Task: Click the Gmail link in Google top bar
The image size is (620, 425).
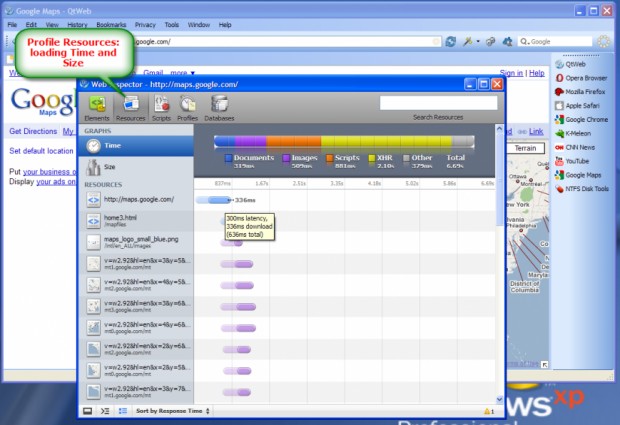Action: point(153,73)
